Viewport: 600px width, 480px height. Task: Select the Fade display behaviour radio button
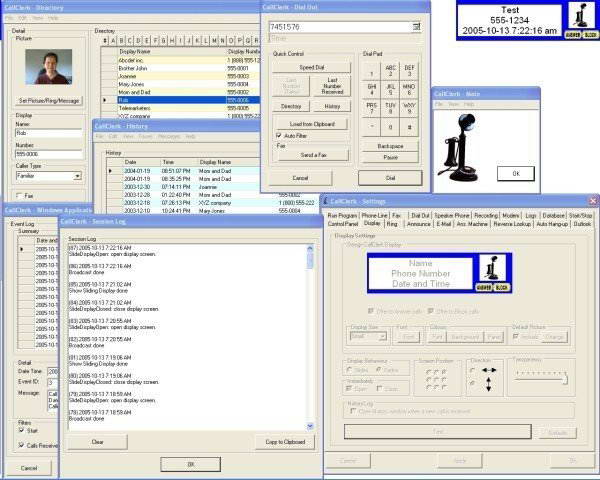coord(379,370)
